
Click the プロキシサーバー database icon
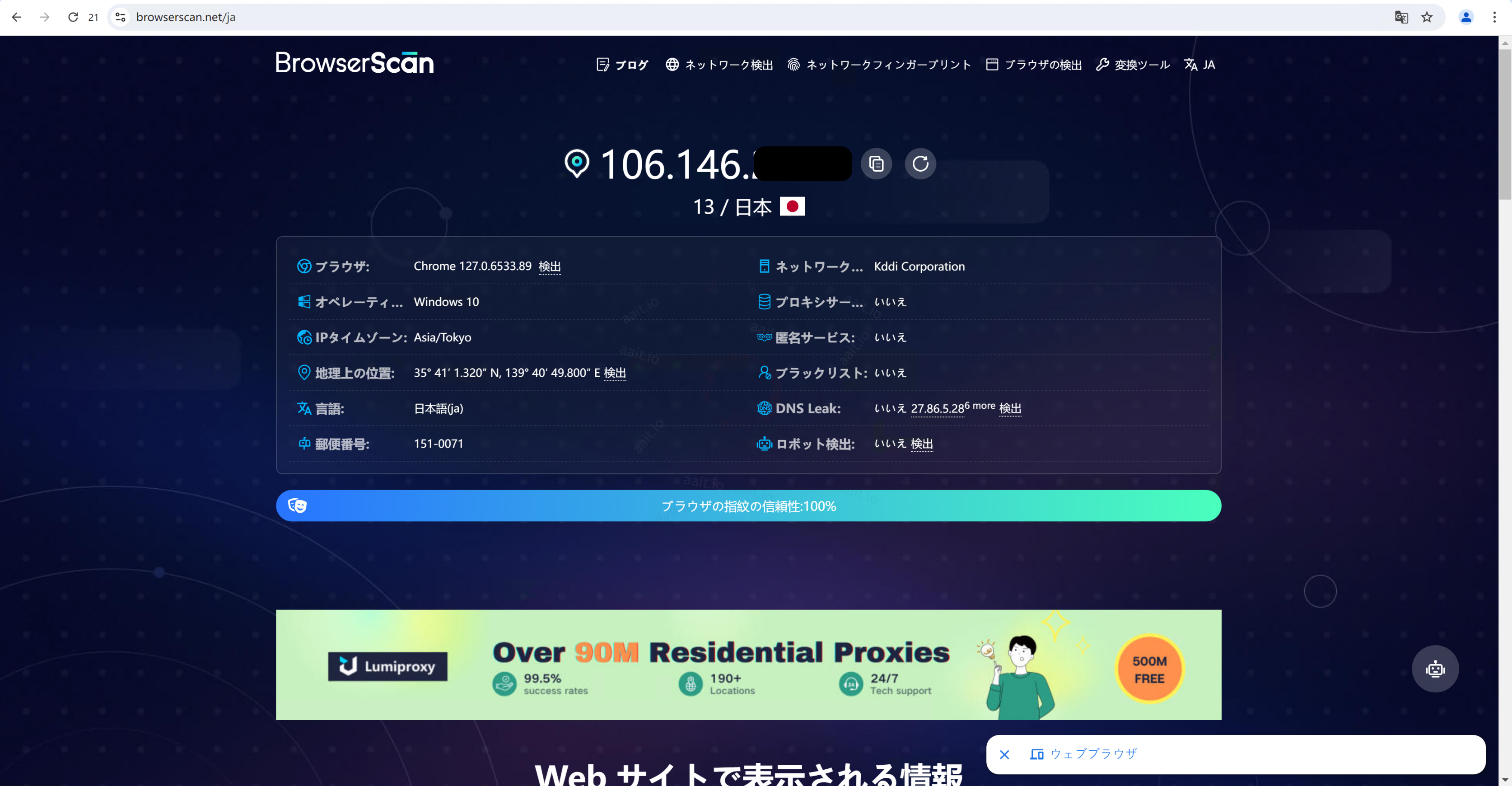tap(764, 302)
